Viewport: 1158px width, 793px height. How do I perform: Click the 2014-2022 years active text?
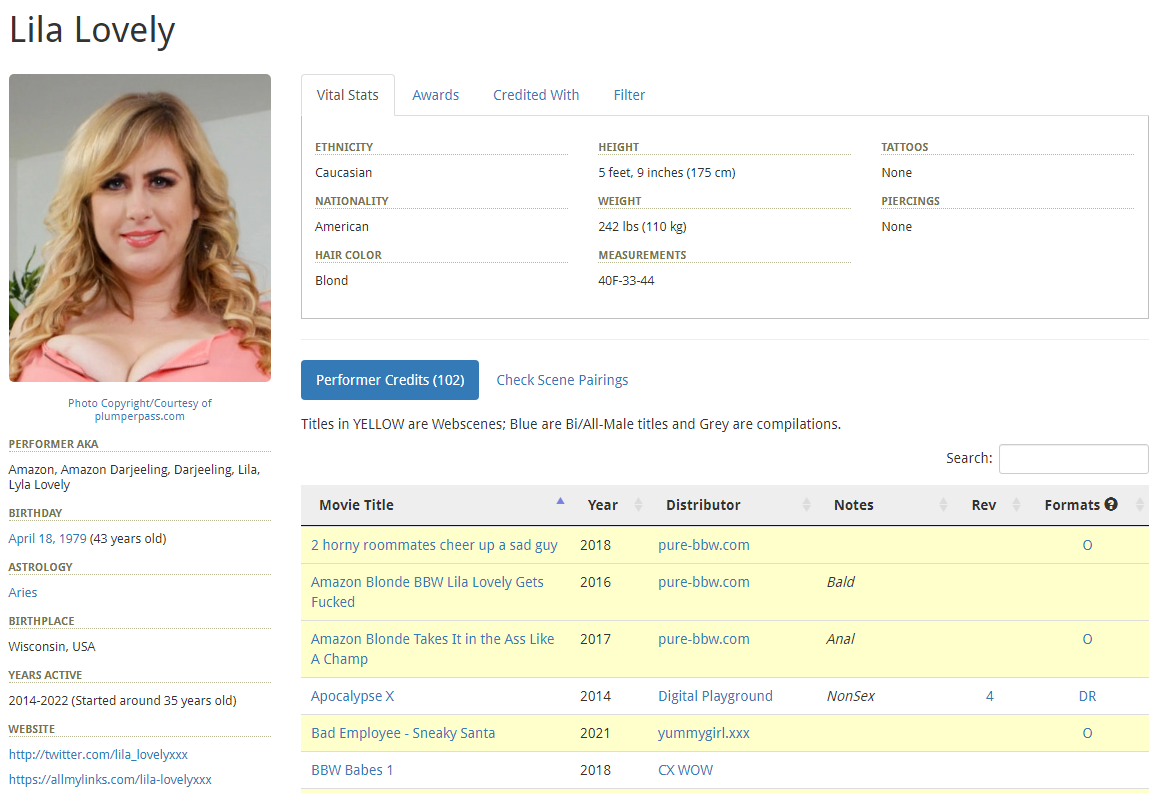[x=123, y=701]
